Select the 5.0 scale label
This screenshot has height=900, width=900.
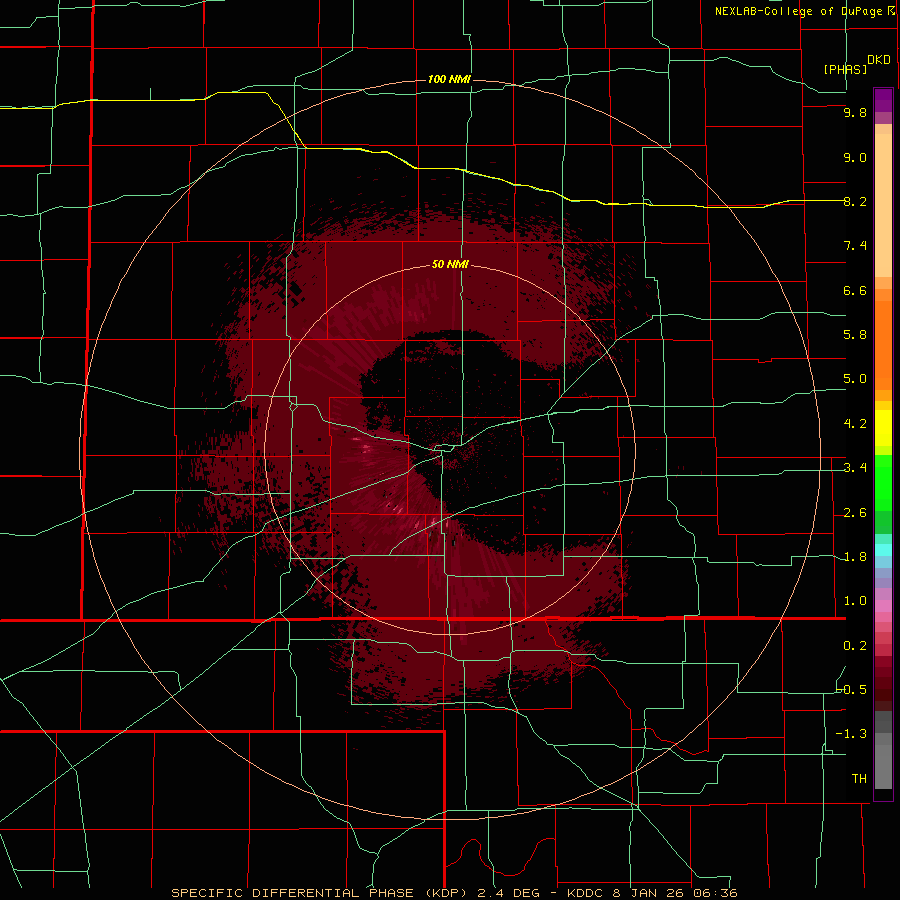[x=855, y=379]
